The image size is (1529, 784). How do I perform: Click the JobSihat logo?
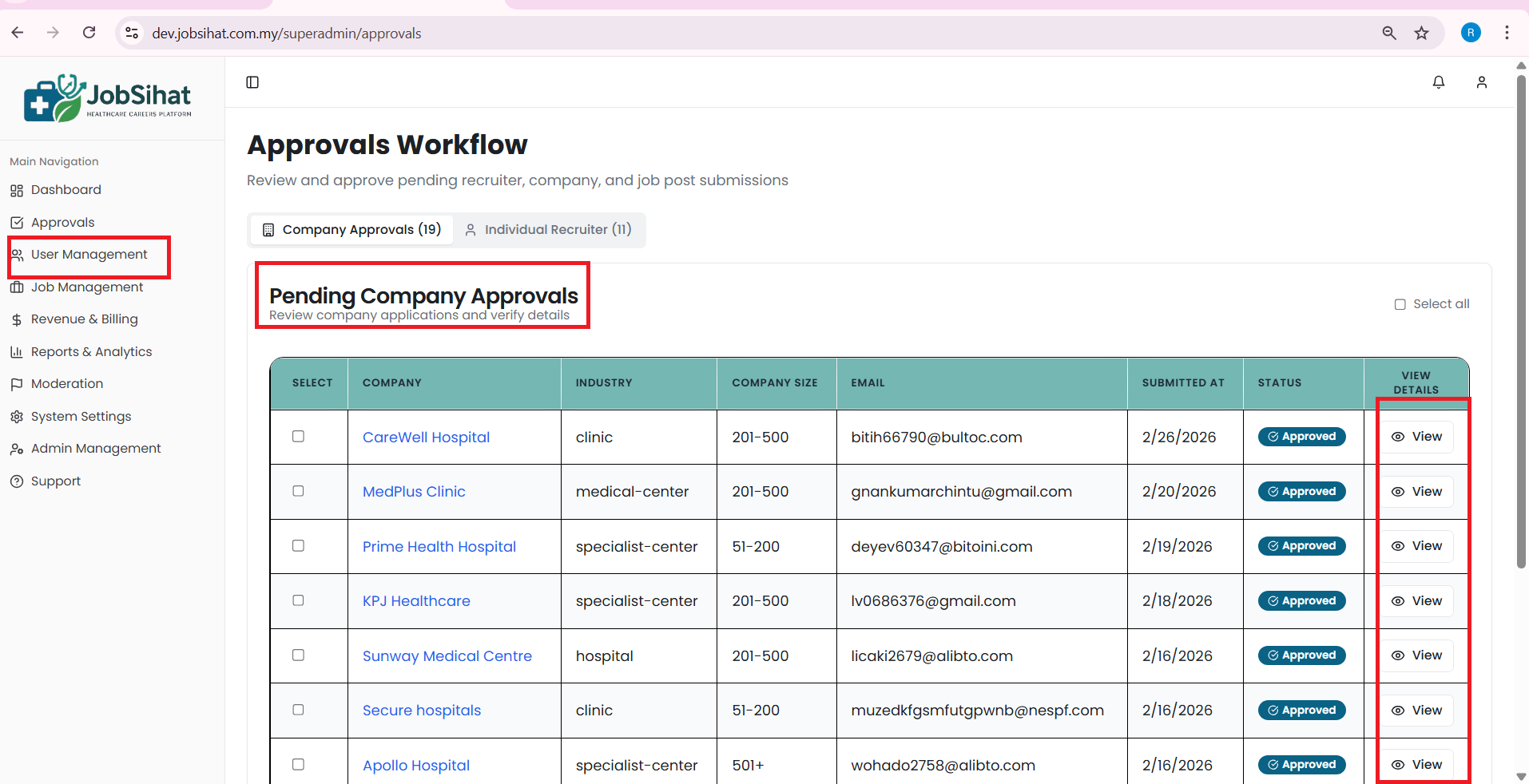(108, 98)
